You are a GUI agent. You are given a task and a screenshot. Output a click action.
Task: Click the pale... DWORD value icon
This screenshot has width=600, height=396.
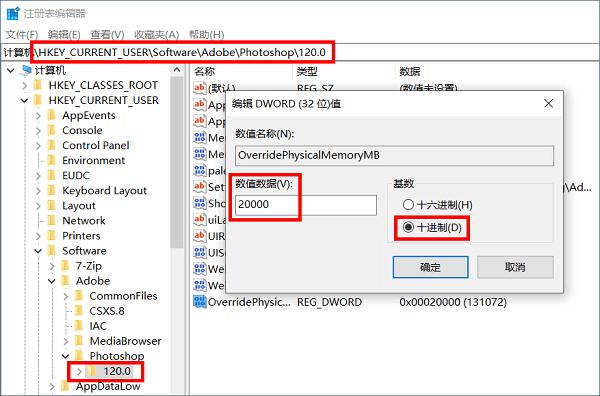click(200, 170)
